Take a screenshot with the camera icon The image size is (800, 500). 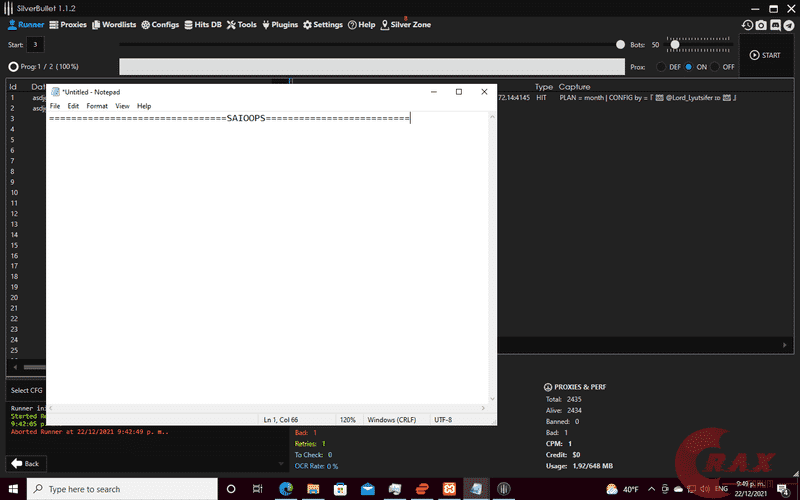(761, 25)
